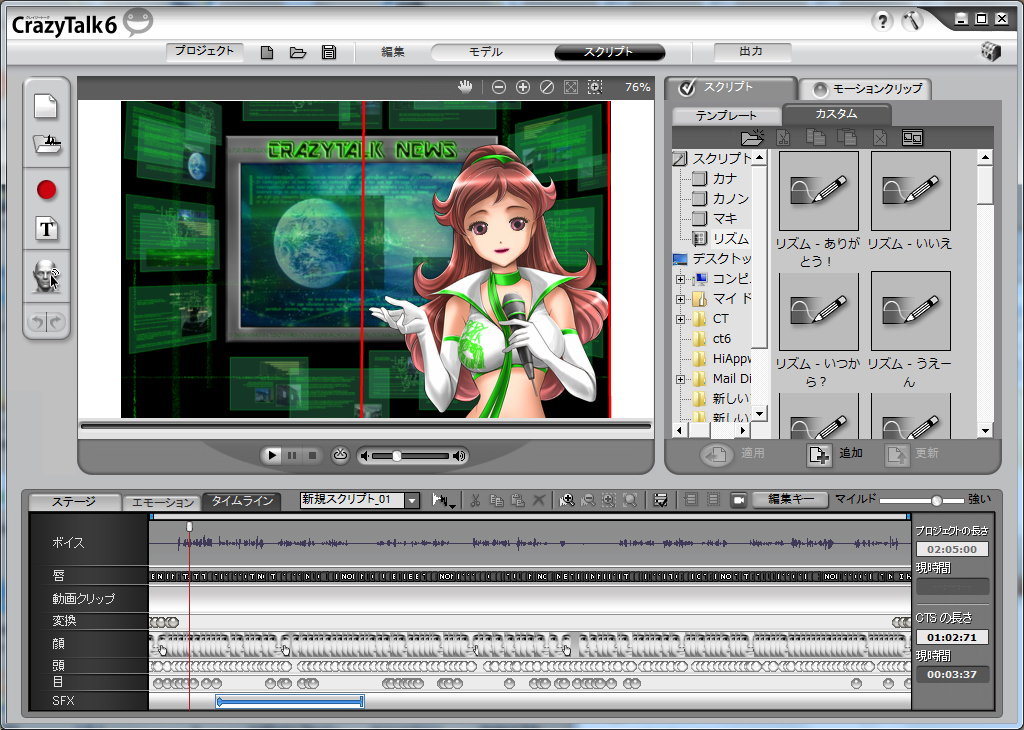This screenshot has width=1024, height=730.
Task: Expand the コンピ... tree node
Action: click(x=680, y=279)
